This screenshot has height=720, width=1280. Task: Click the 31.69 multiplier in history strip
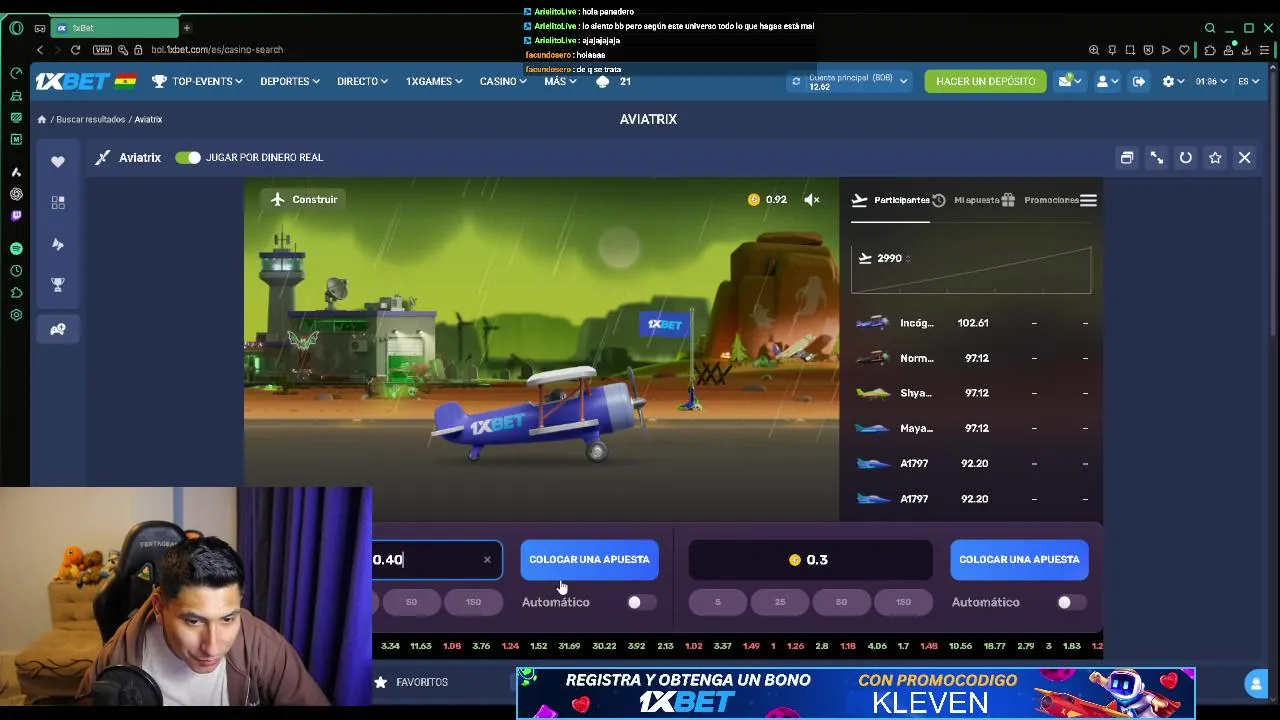[569, 646]
